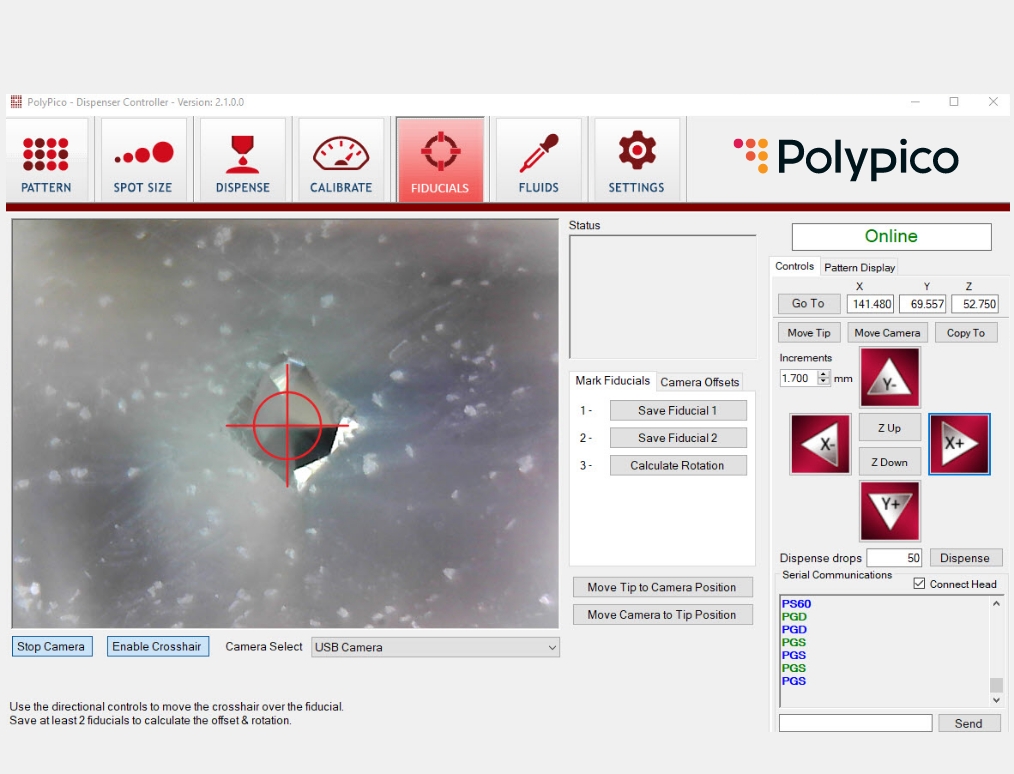Switch to the Camera Offsets tab

699,382
